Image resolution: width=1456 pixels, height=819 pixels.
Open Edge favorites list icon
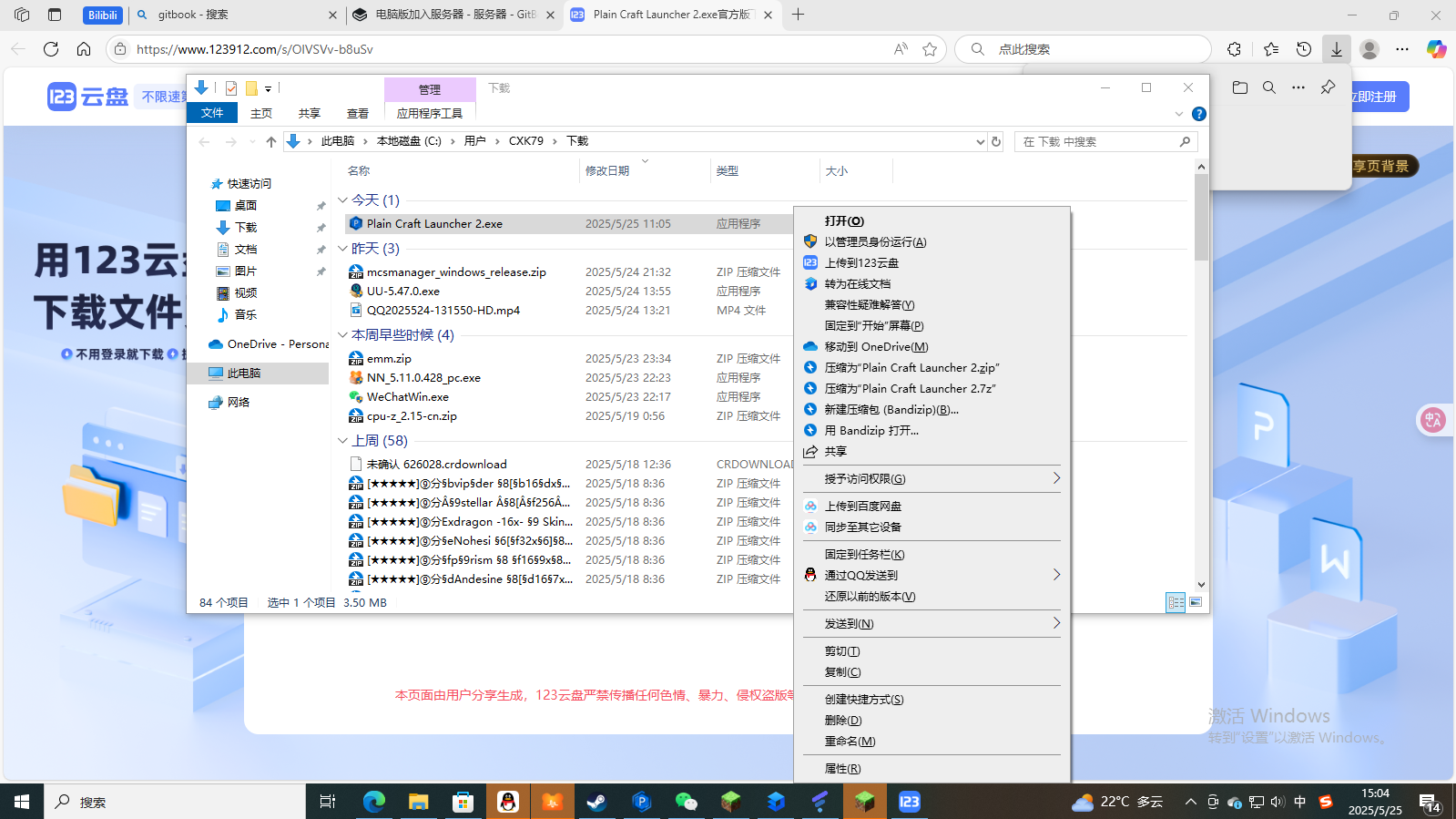1271,49
